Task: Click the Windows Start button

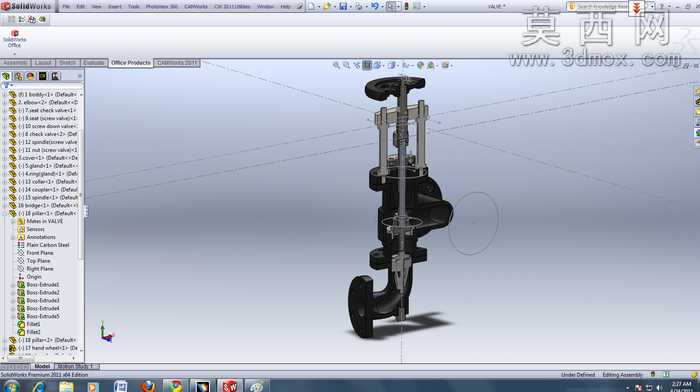Action: point(11,386)
